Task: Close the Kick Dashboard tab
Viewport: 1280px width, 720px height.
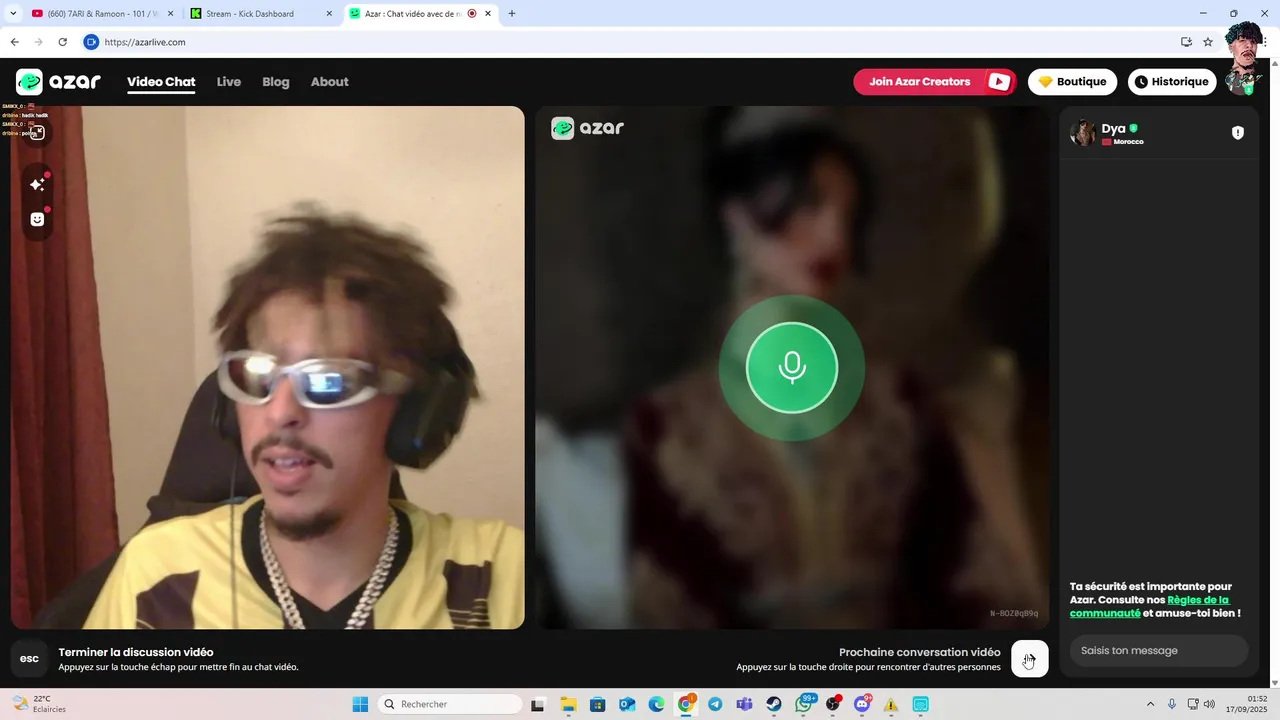Action: tap(330, 14)
